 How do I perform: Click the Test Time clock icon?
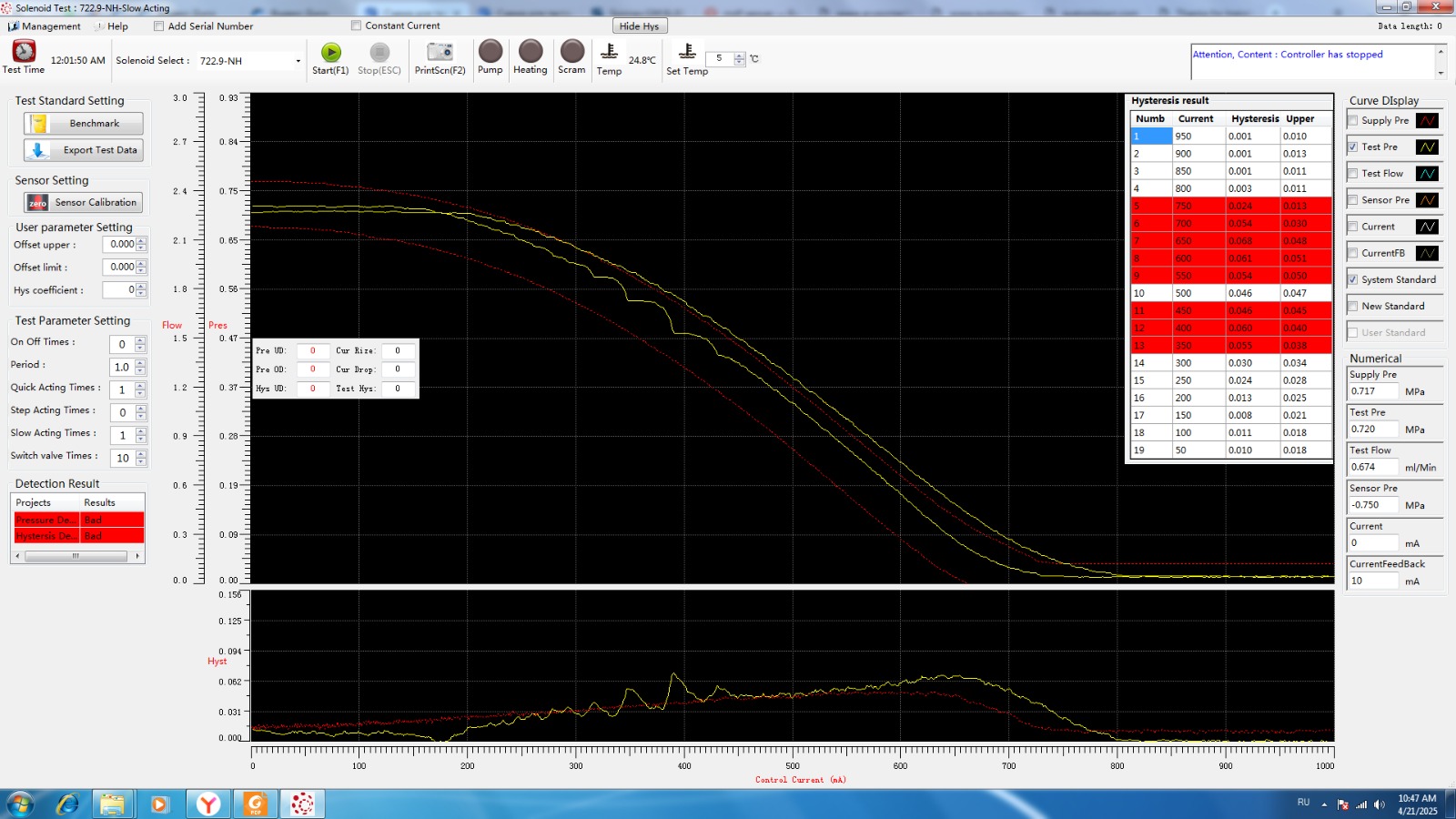coord(24,51)
